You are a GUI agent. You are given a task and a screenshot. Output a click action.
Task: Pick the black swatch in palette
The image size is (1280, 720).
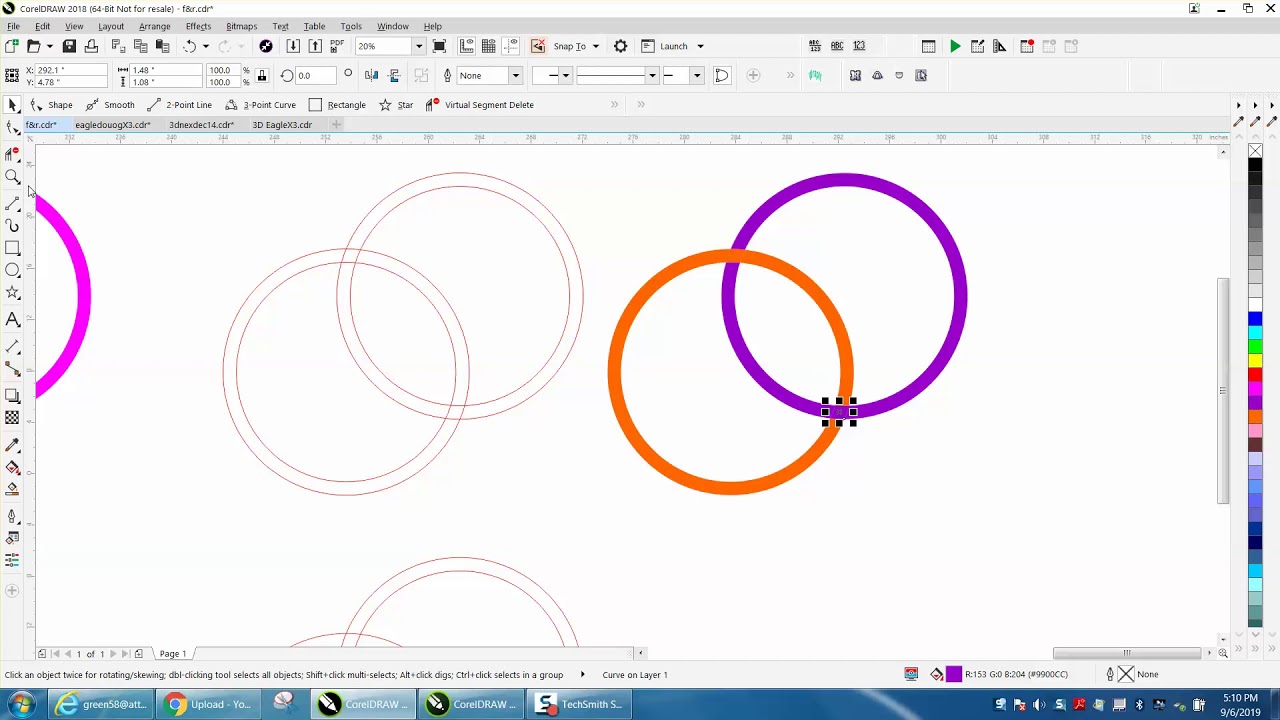pyautogui.click(x=1255, y=166)
